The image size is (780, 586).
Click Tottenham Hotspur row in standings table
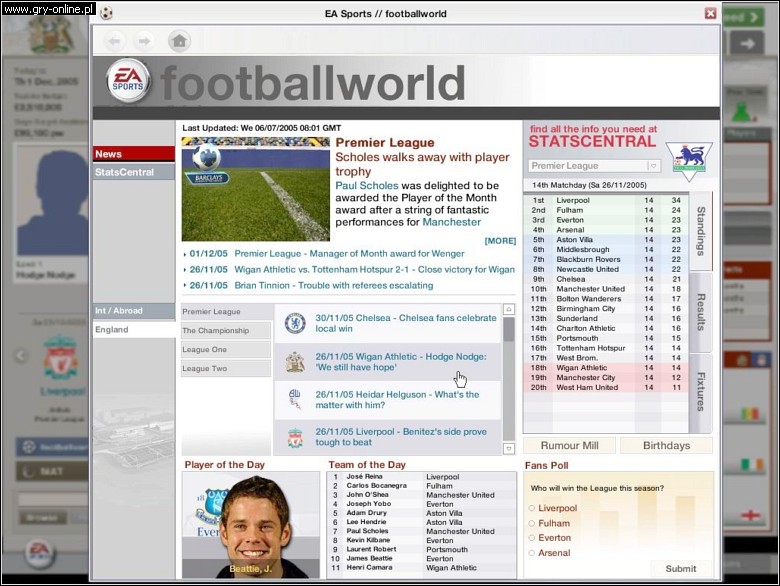pos(606,348)
